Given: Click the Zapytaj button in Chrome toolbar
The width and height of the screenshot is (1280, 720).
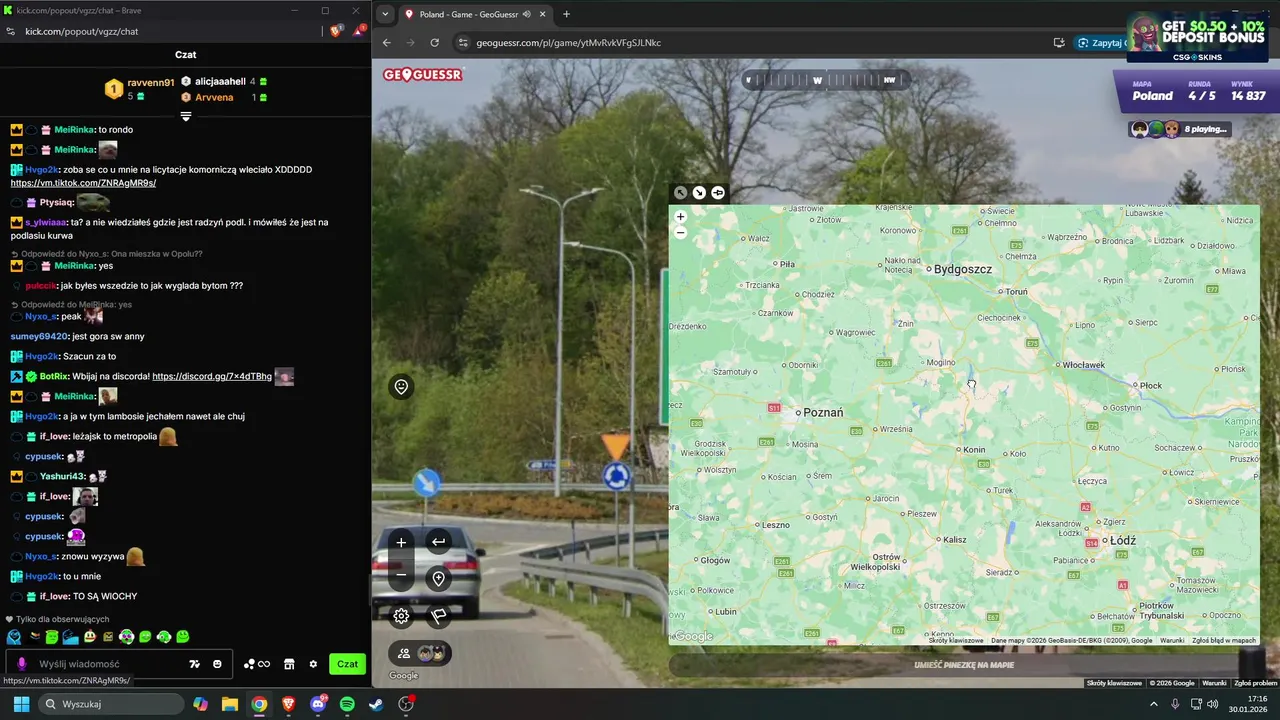Looking at the screenshot, I should [x=1100, y=43].
